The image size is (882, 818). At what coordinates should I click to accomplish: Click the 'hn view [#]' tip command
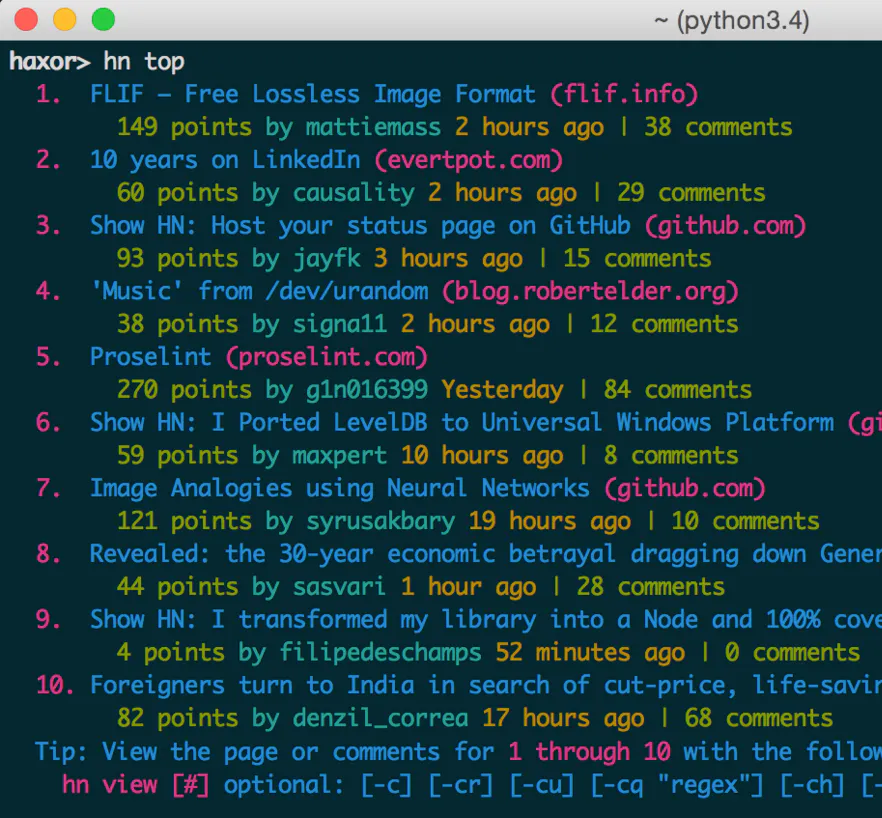(x=135, y=784)
